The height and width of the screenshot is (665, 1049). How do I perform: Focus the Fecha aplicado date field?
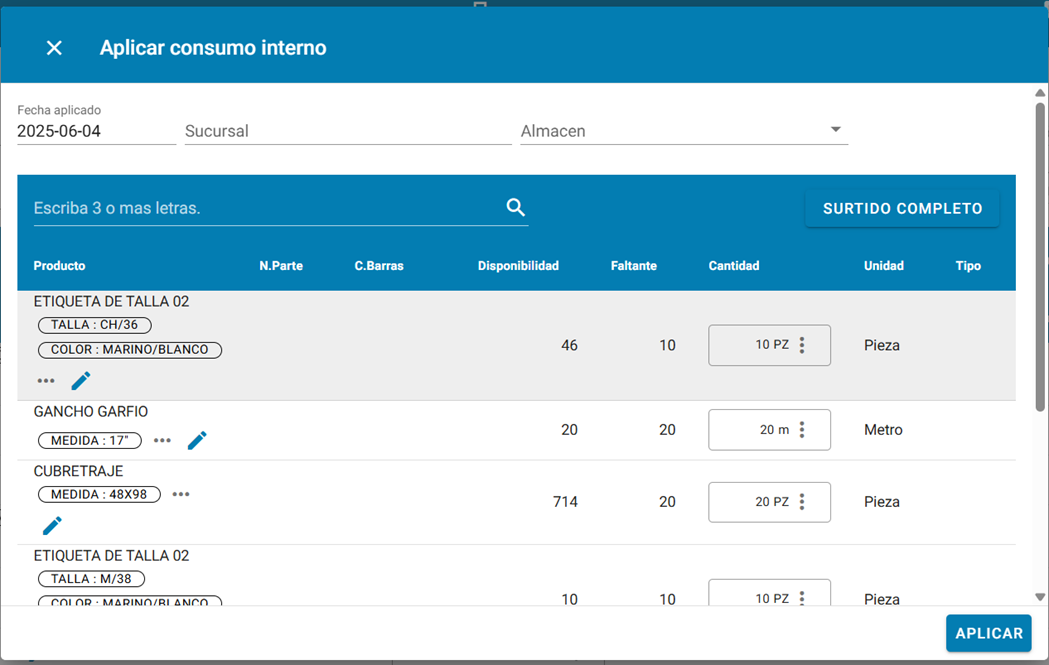(96, 131)
